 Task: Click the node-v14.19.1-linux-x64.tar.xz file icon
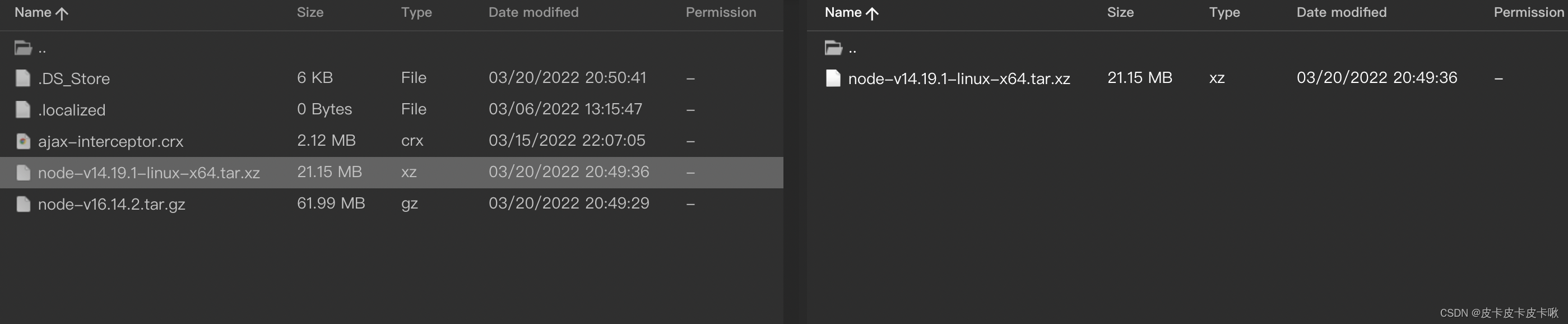(22, 172)
